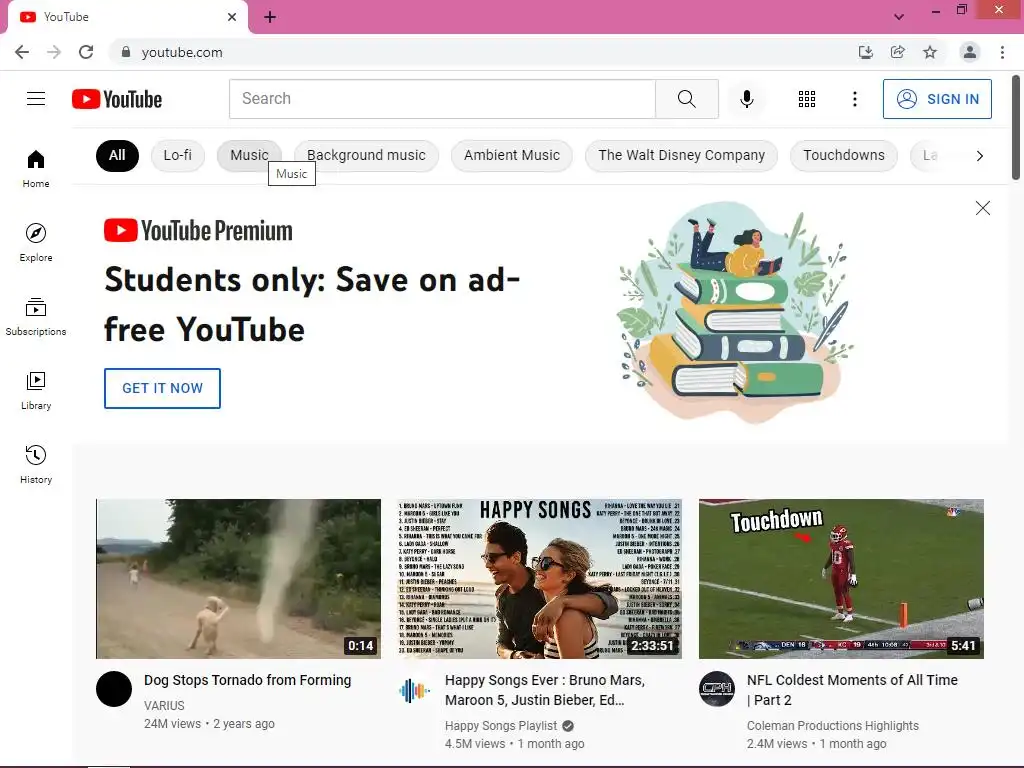Select The Walt Disney Company chip
The height and width of the screenshot is (768, 1024).
681,155
